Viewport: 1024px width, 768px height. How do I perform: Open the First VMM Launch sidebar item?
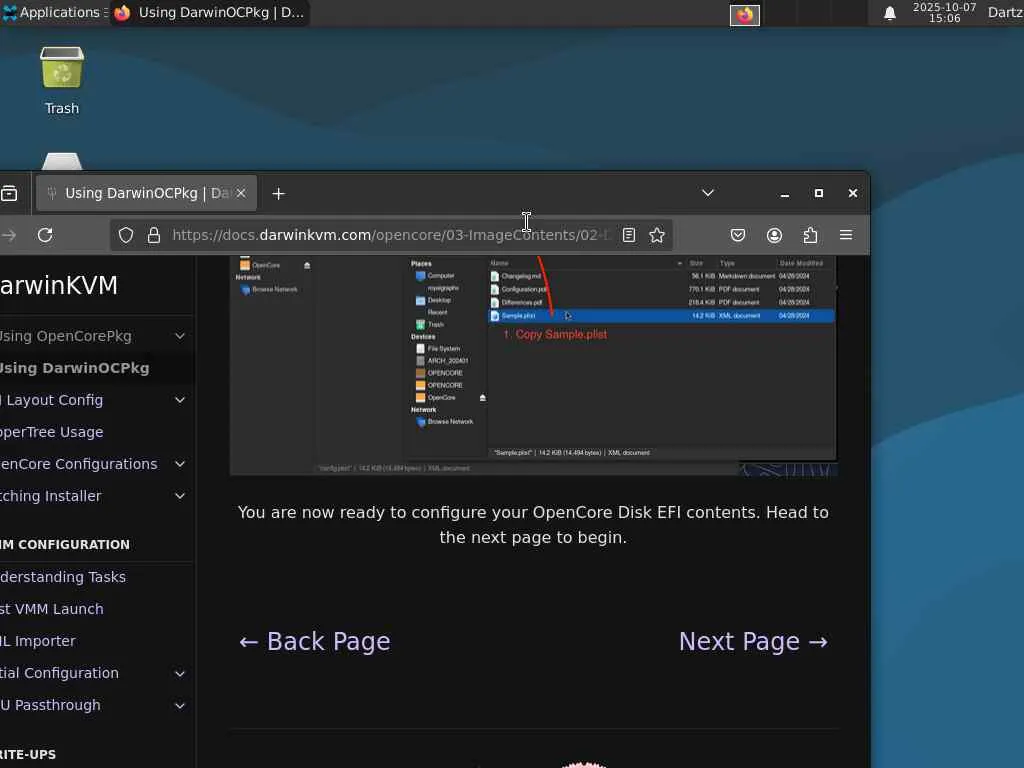pyautogui.click(x=52, y=609)
